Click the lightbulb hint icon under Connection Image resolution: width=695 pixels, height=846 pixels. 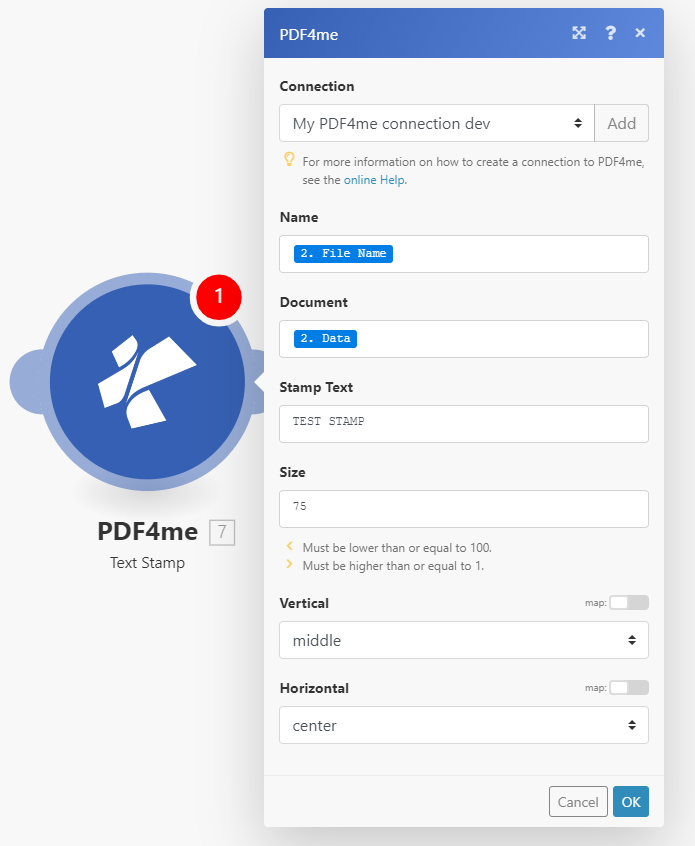289,159
